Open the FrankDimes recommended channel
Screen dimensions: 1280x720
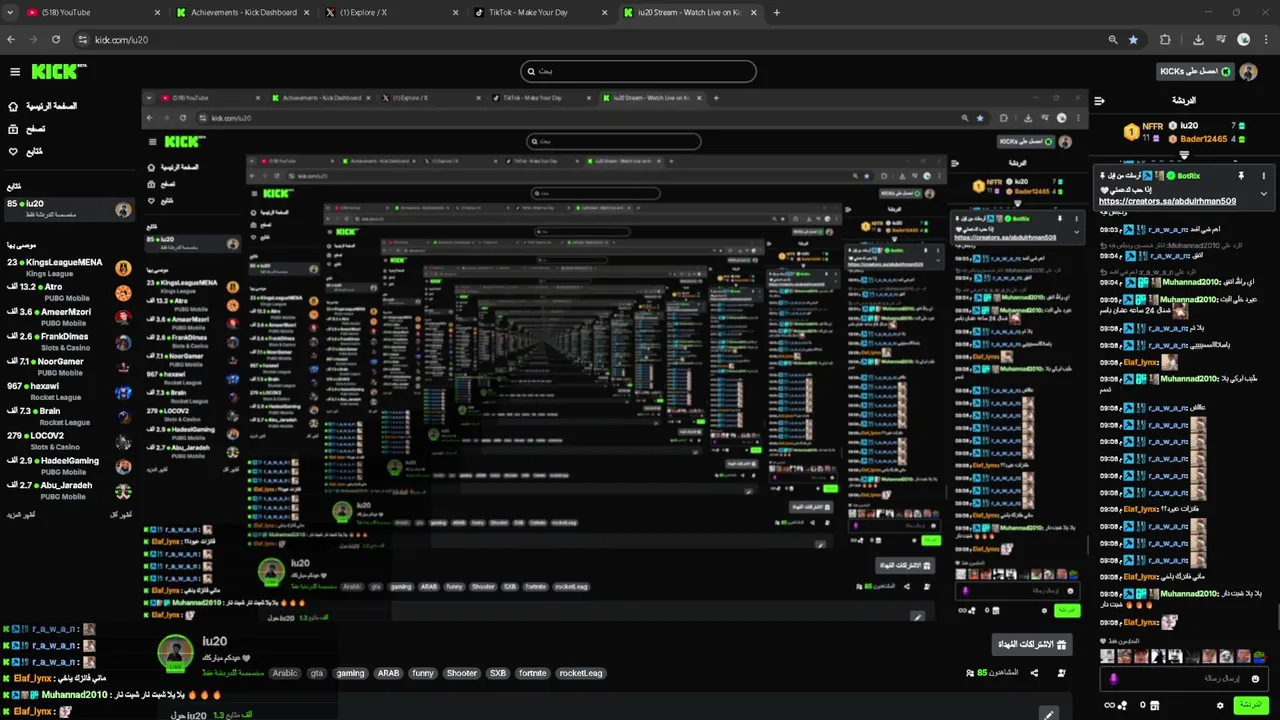click(x=68, y=342)
